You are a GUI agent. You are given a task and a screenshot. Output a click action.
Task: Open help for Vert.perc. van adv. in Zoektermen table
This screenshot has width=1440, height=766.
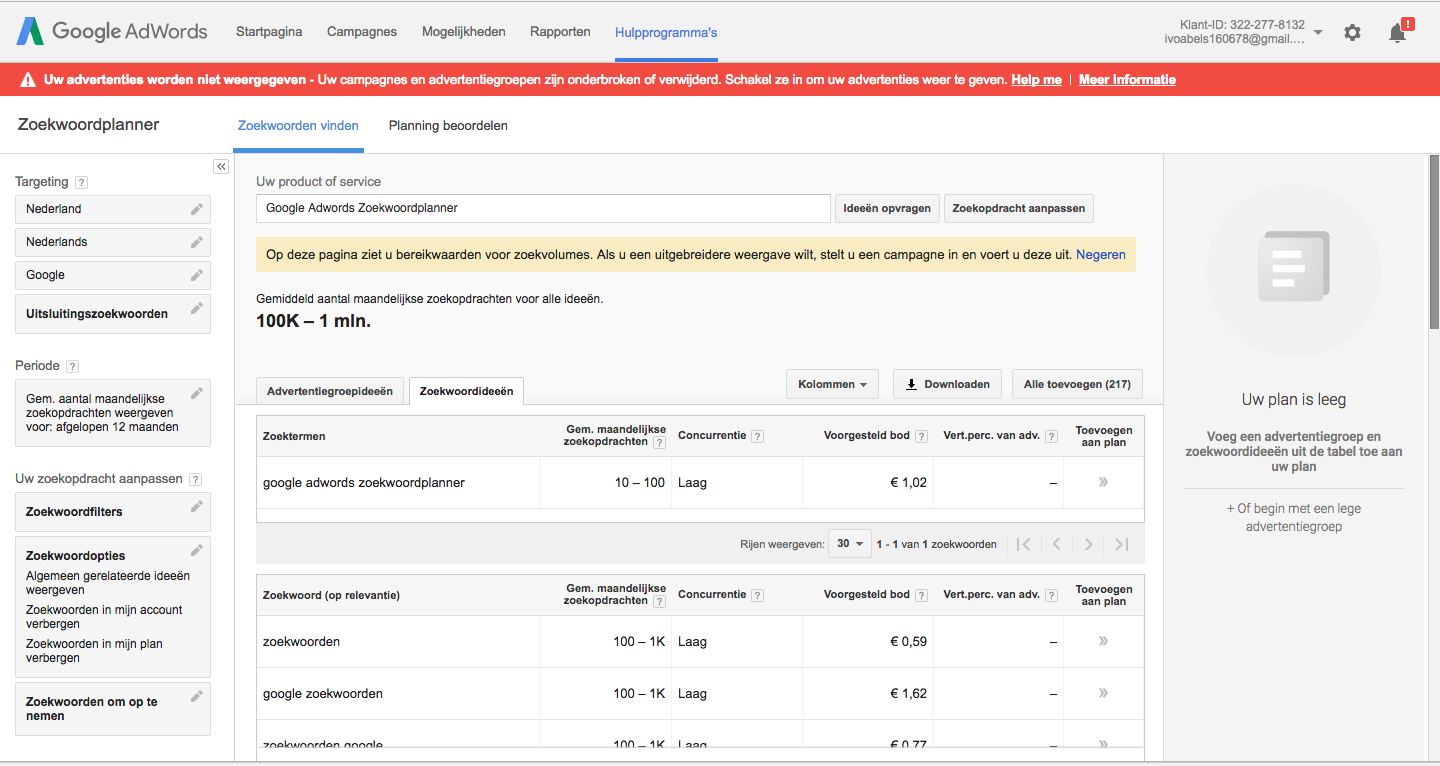[x=1051, y=436]
